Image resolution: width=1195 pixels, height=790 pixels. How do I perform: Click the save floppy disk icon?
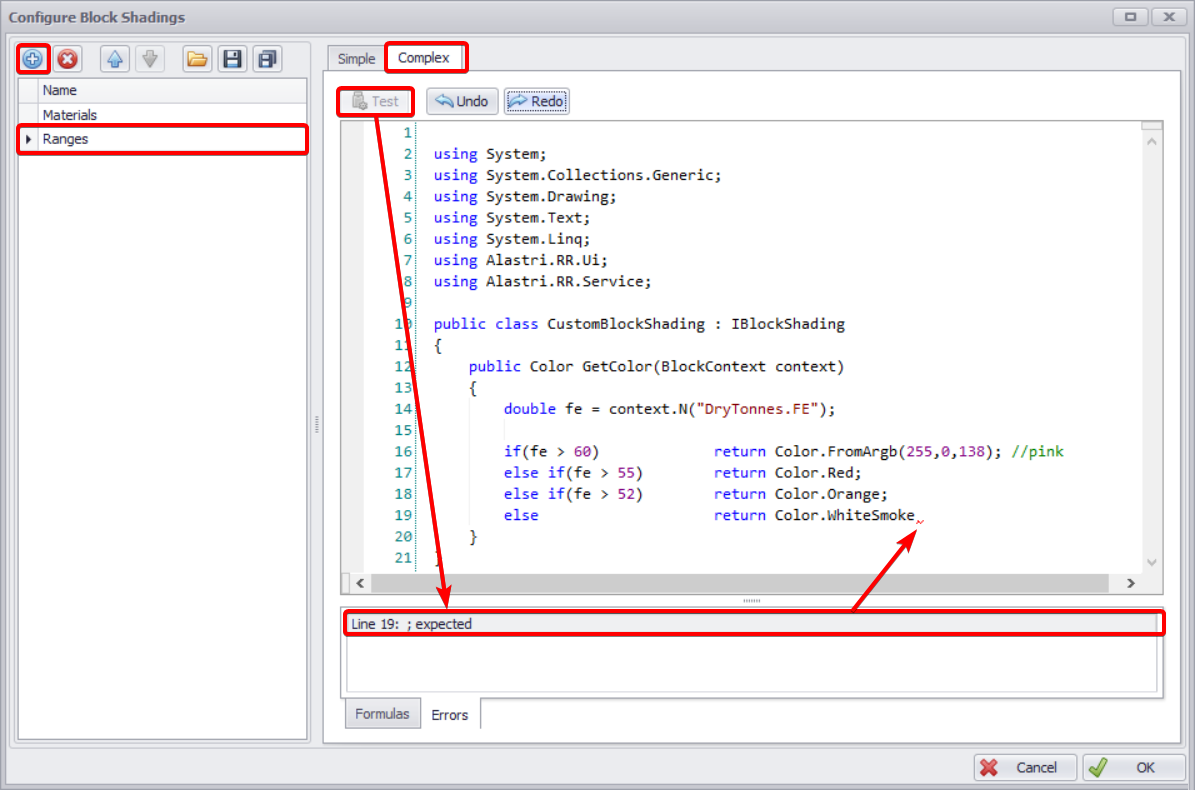pos(232,59)
